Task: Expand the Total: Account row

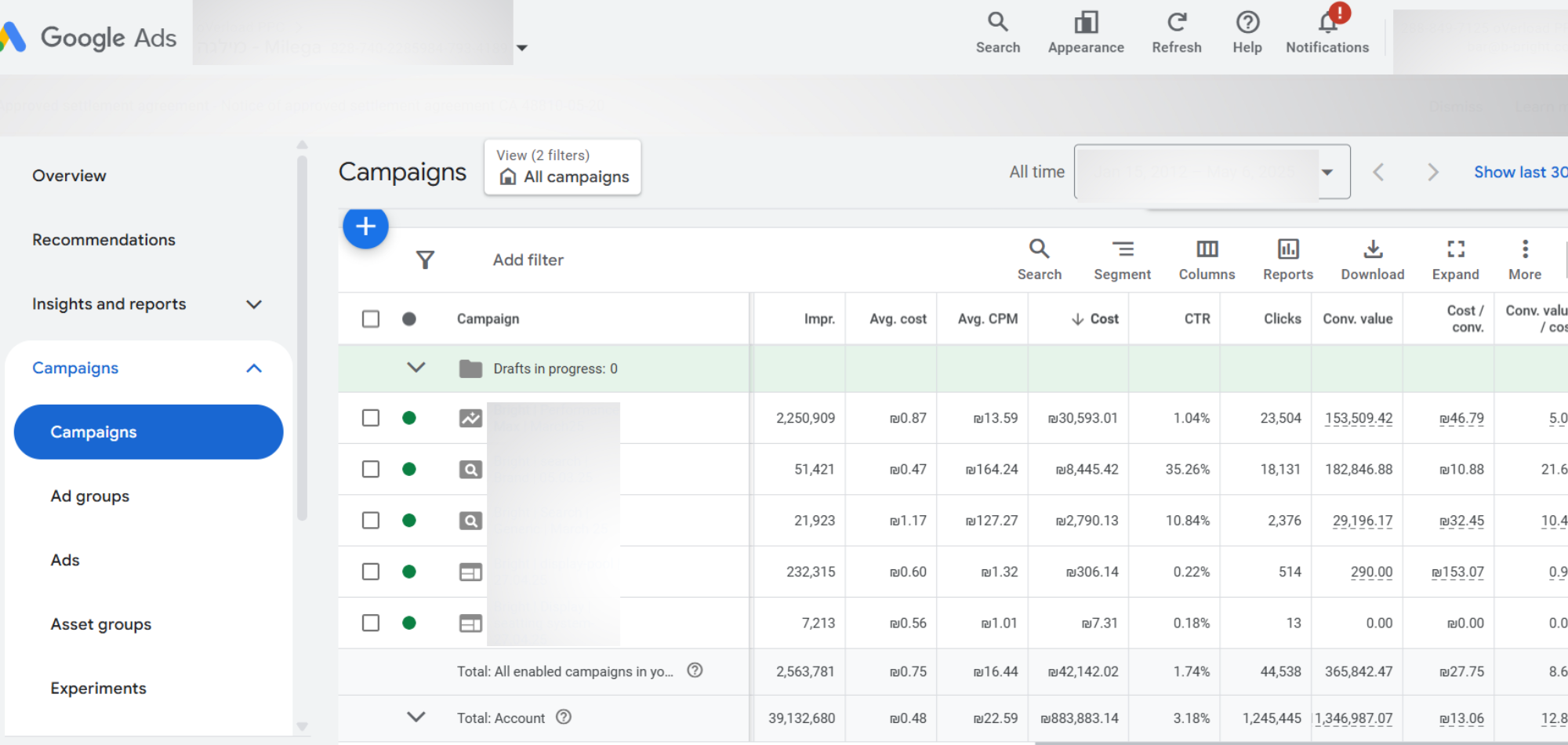Action: pos(416,717)
